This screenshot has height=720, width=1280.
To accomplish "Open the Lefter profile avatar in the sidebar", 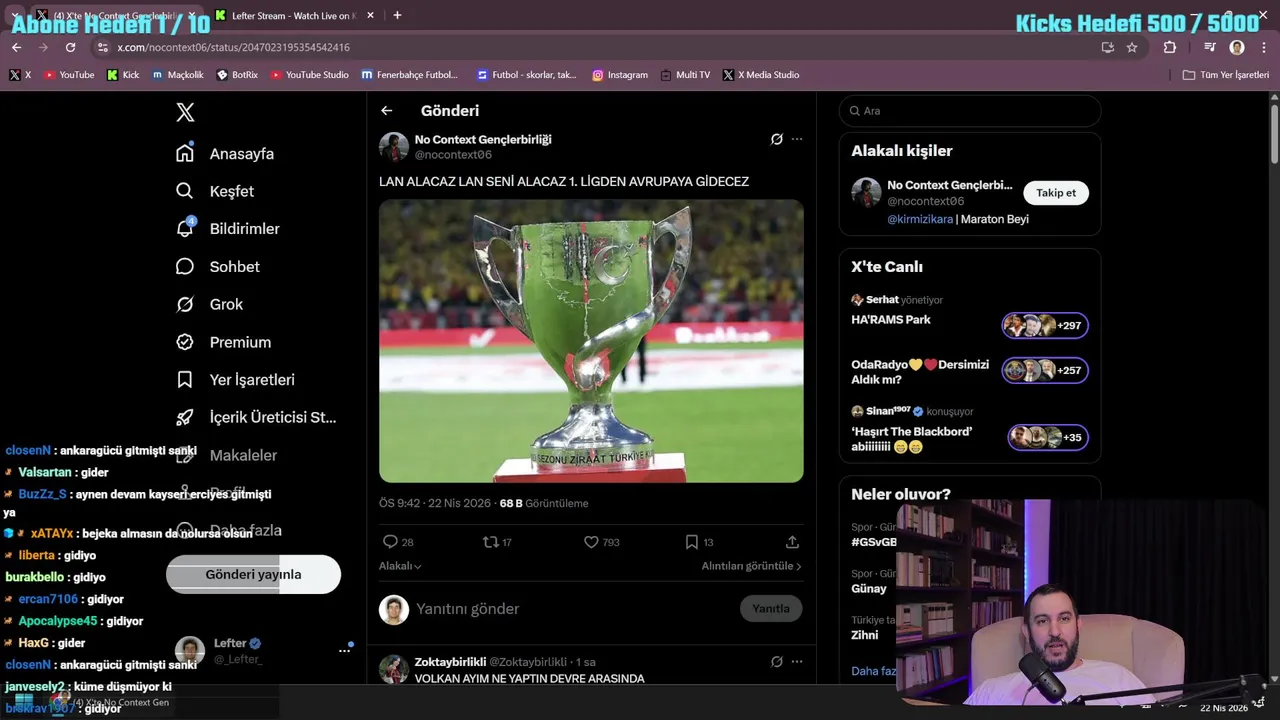I will coord(190,650).
